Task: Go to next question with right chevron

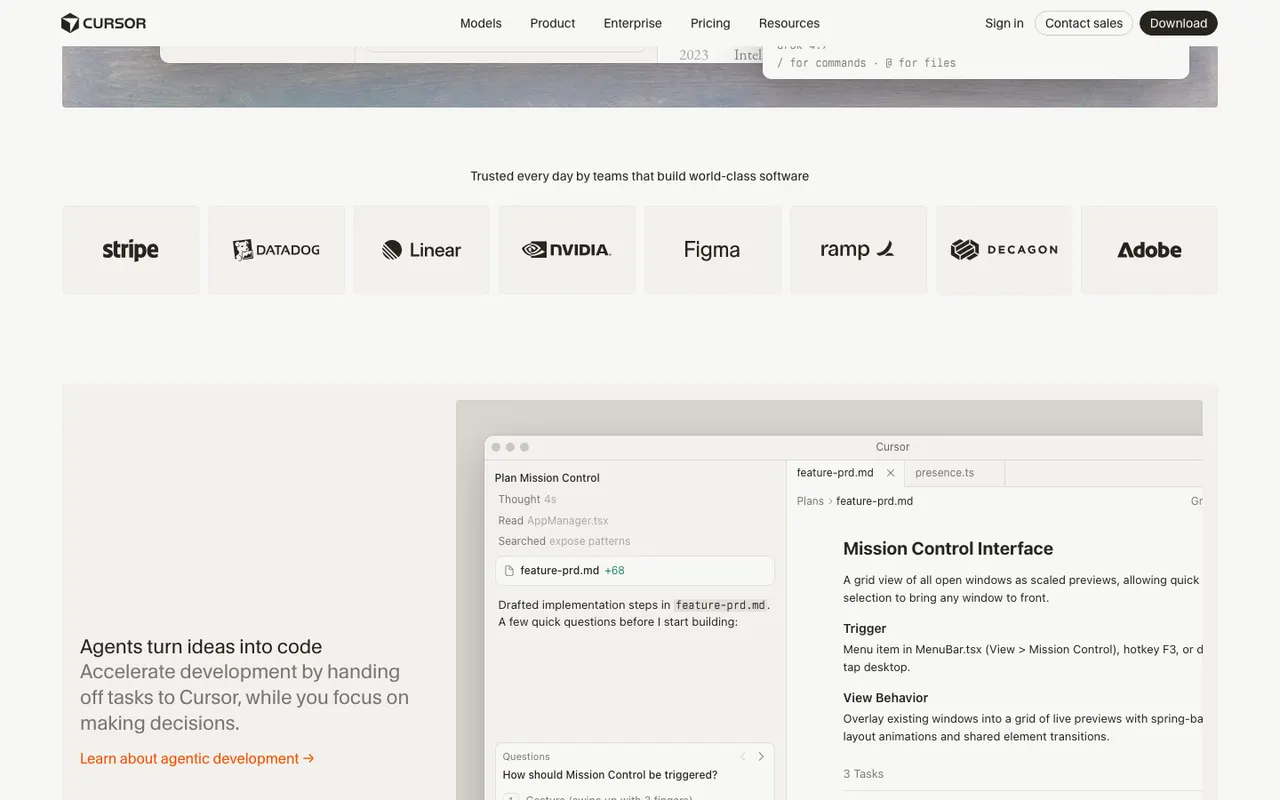Action: [x=761, y=757]
